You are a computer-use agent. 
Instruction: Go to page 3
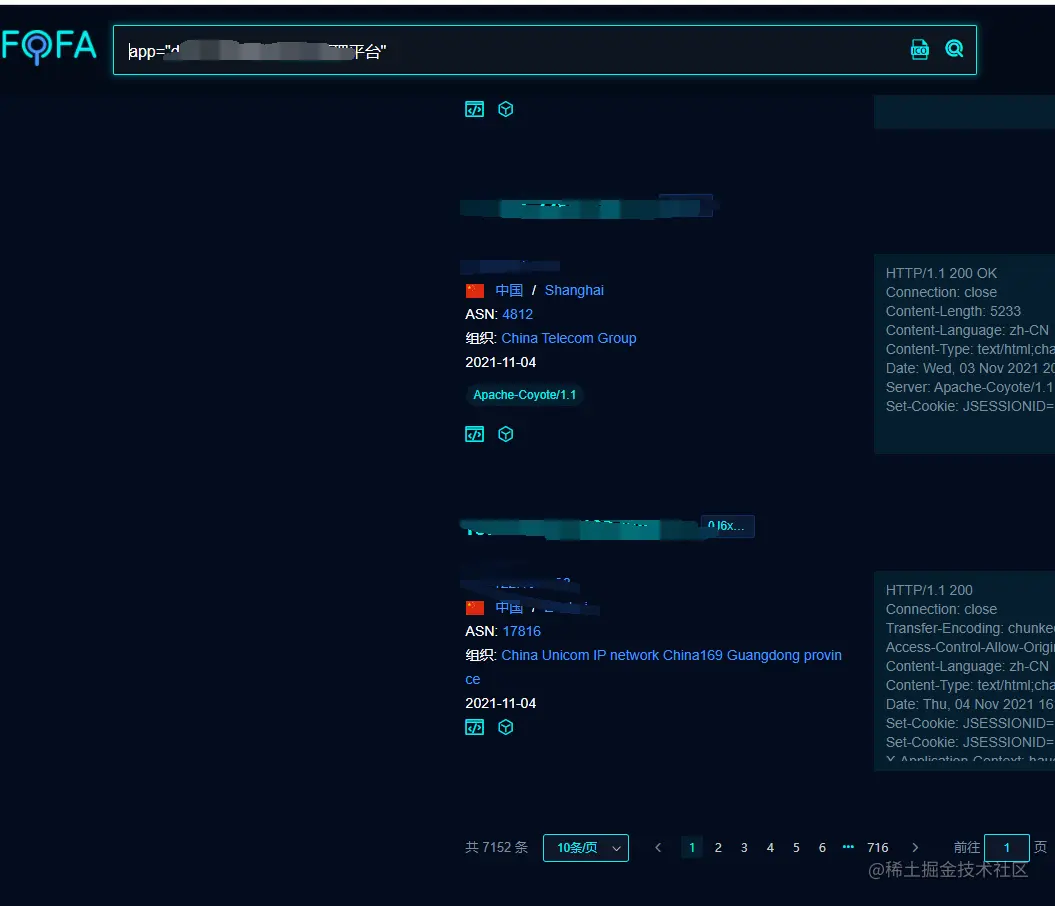pyautogui.click(x=744, y=847)
